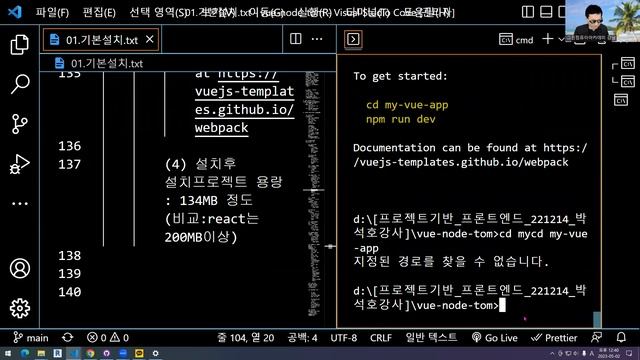Split the editor right
This screenshot has width=640, height=360.
(296, 39)
